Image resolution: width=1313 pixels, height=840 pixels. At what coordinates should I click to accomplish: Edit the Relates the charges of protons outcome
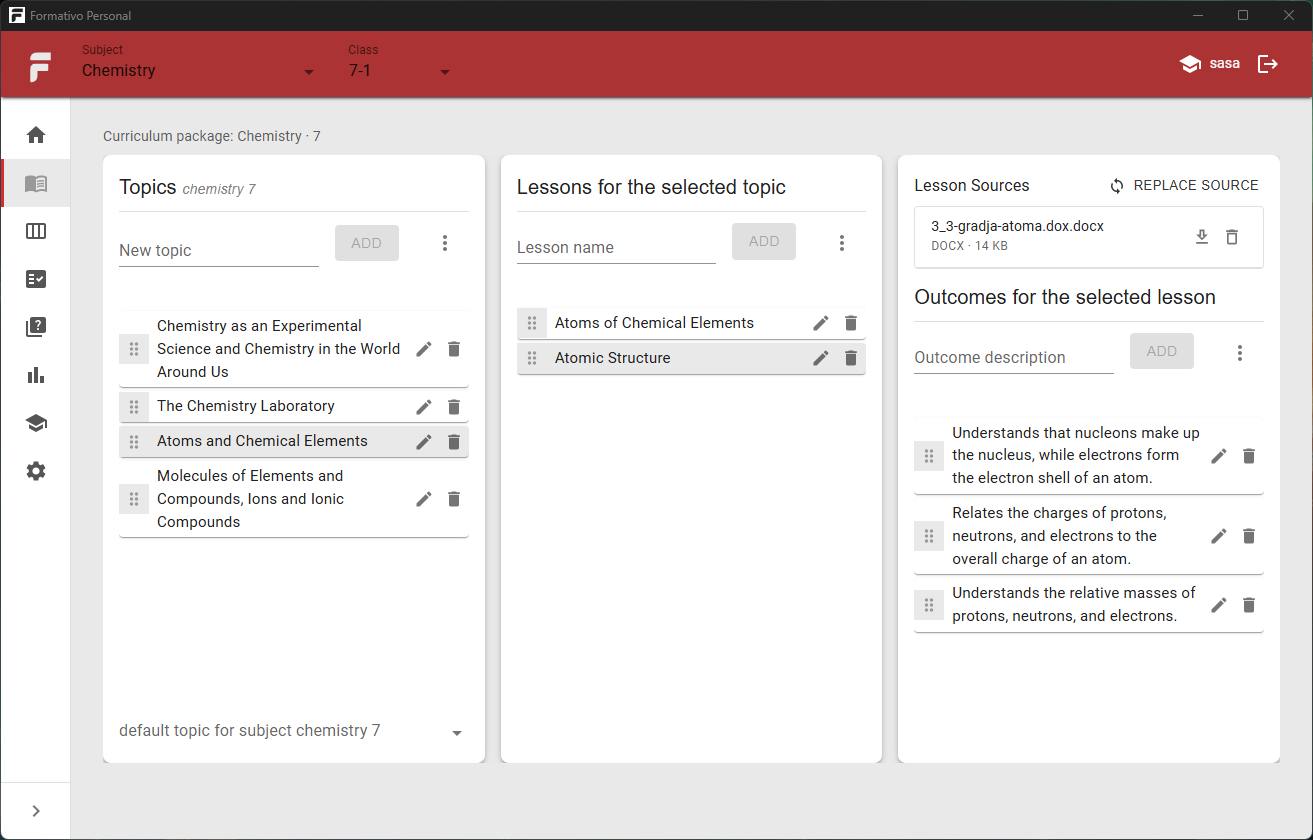(1219, 536)
